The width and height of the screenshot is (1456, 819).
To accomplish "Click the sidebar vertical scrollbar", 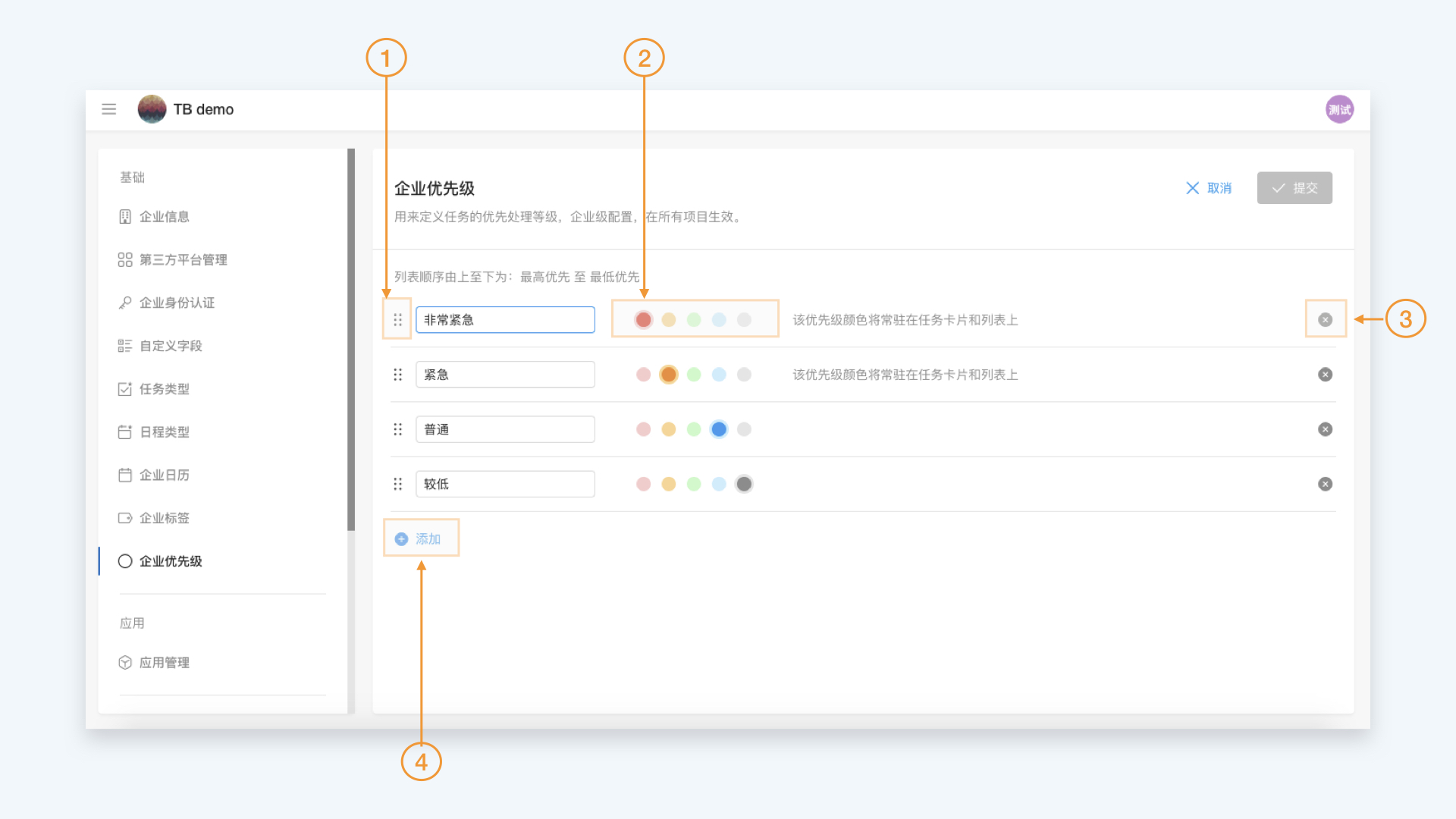I will point(351,340).
